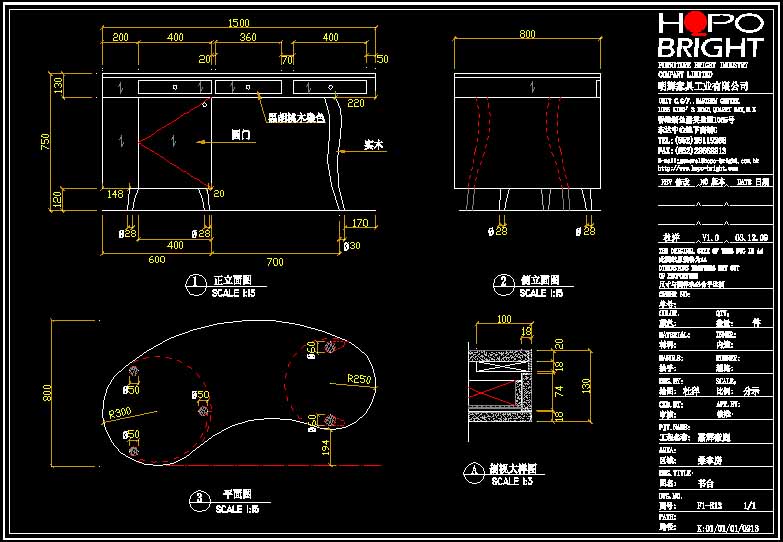The image size is (783, 542).
Task: Select the 800 width dimension above side elevation
Action: [527, 34]
